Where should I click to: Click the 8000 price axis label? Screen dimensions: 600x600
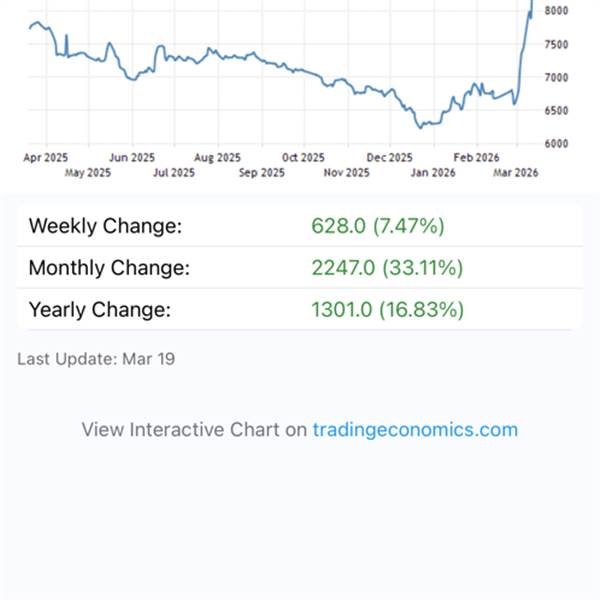coord(557,11)
